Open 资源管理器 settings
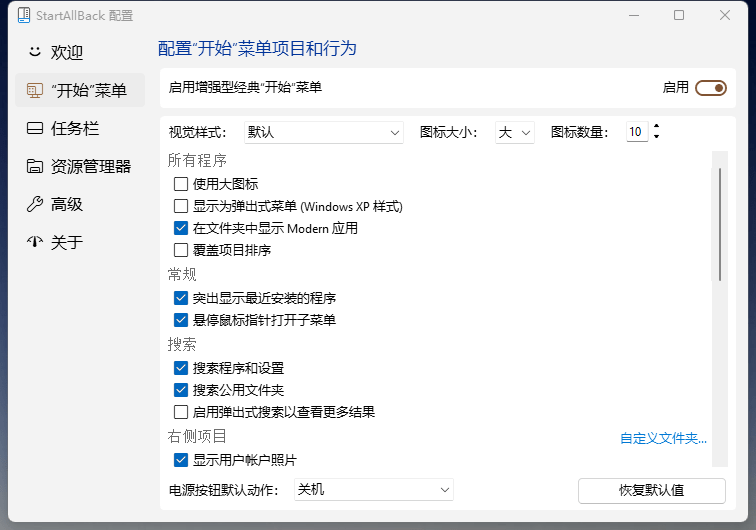Image resolution: width=756 pixels, height=530 pixels. coord(80,166)
